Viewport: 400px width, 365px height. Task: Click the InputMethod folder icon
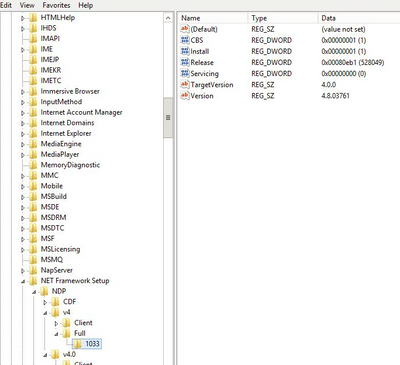[x=33, y=102]
